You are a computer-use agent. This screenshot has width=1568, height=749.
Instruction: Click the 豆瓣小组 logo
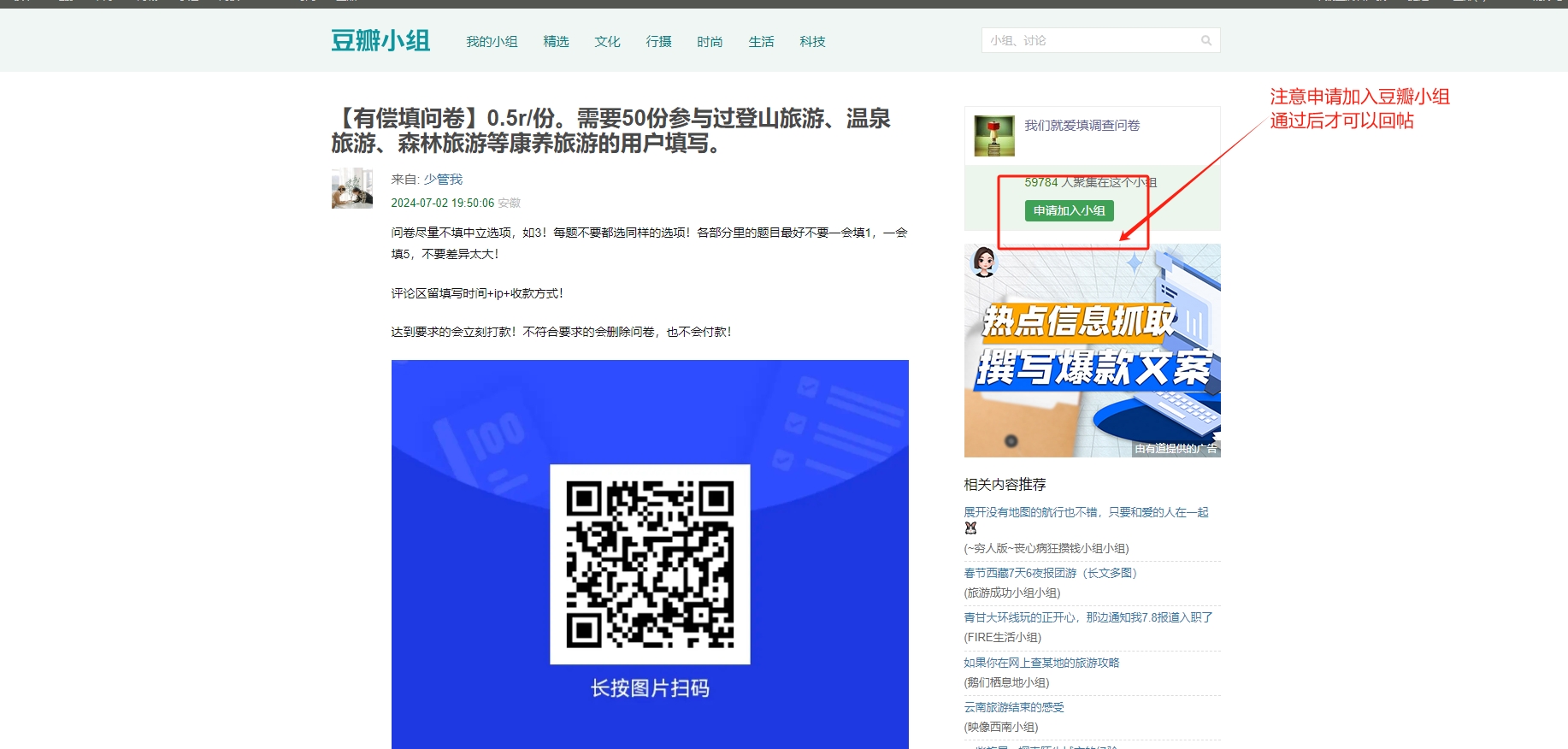click(x=380, y=40)
